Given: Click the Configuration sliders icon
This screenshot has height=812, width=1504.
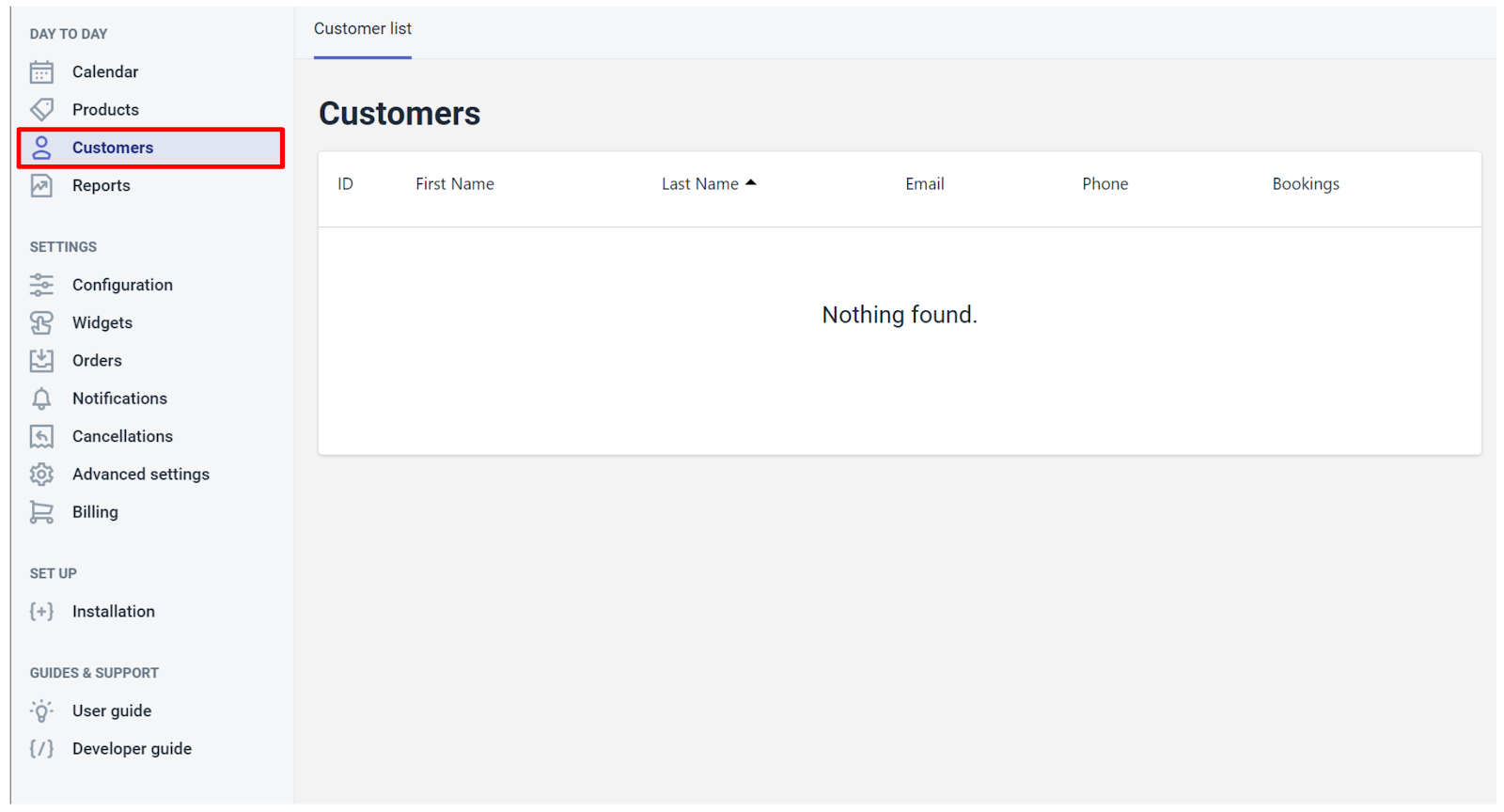Looking at the screenshot, I should (41, 285).
